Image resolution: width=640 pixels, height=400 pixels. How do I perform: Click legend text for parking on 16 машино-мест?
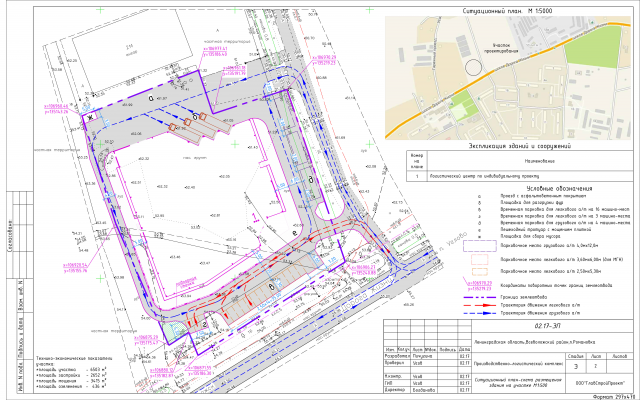click(565, 209)
